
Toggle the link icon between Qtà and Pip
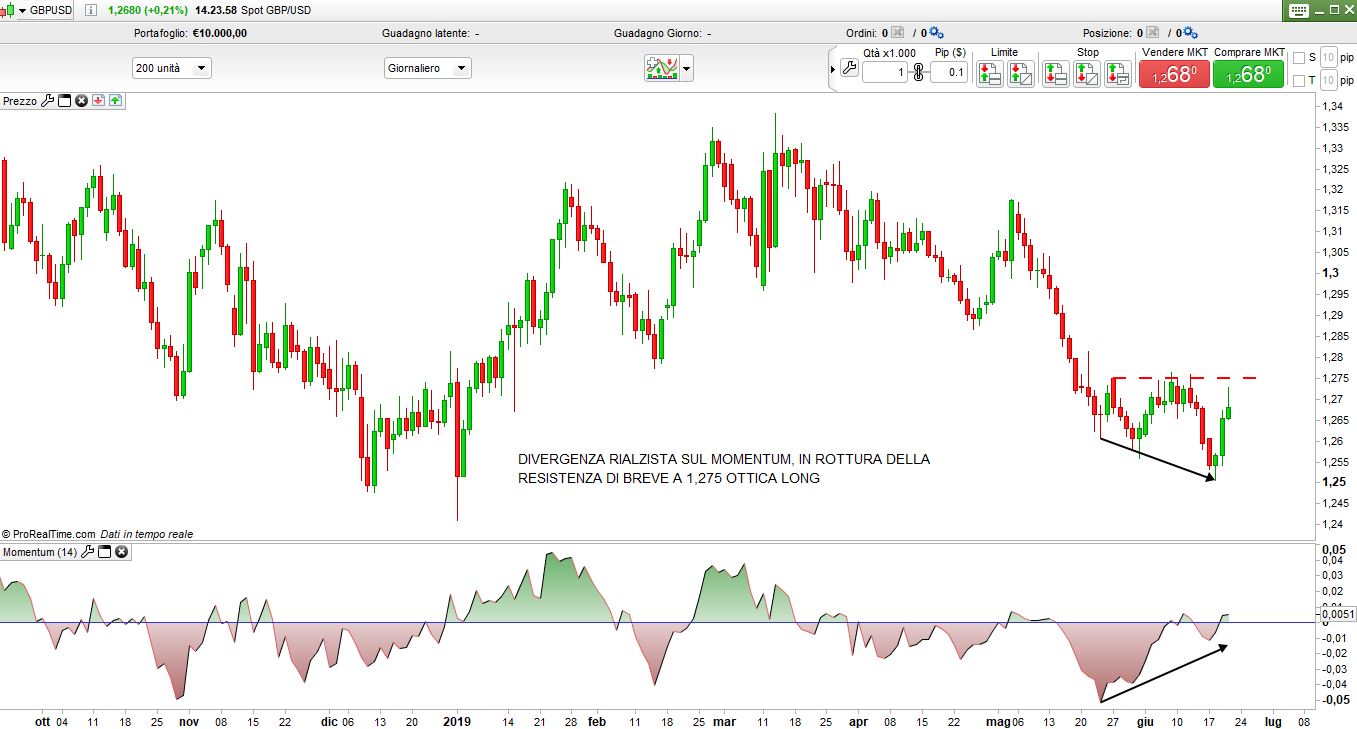pos(918,72)
